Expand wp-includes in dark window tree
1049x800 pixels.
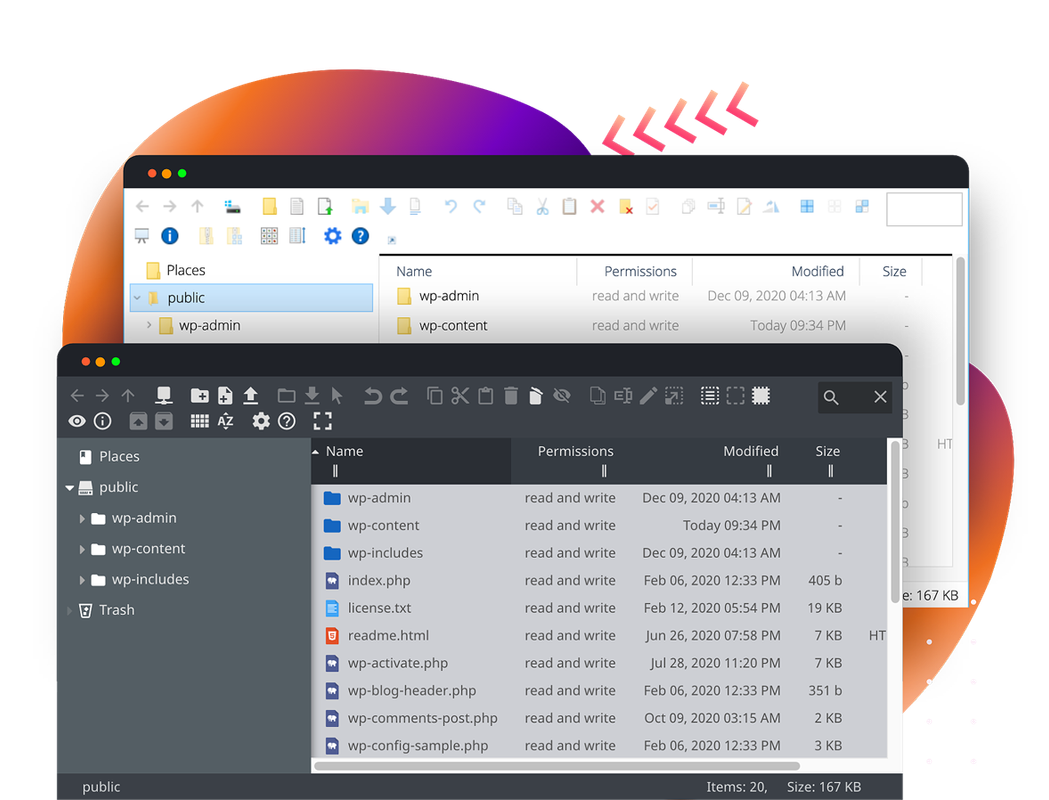click(x=82, y=580)
